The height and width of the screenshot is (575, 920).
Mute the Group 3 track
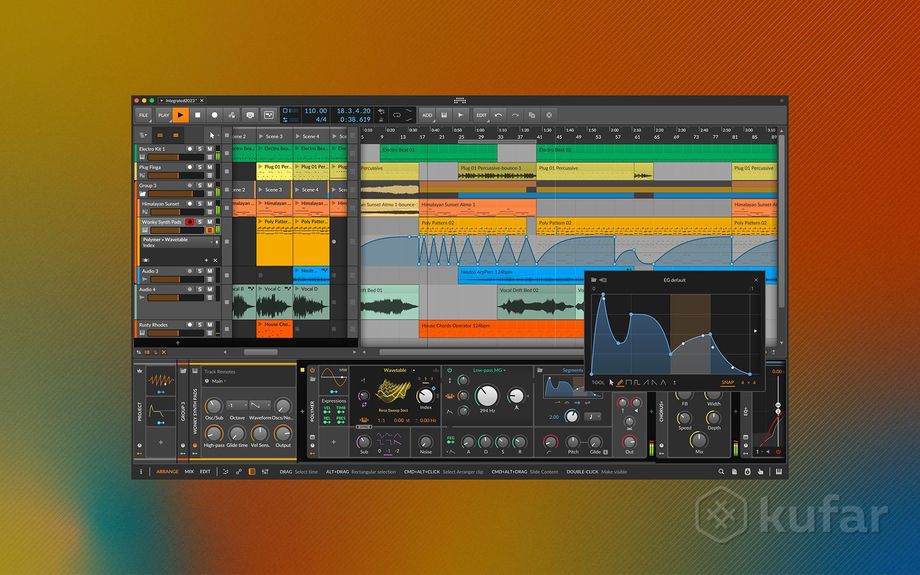209,185
